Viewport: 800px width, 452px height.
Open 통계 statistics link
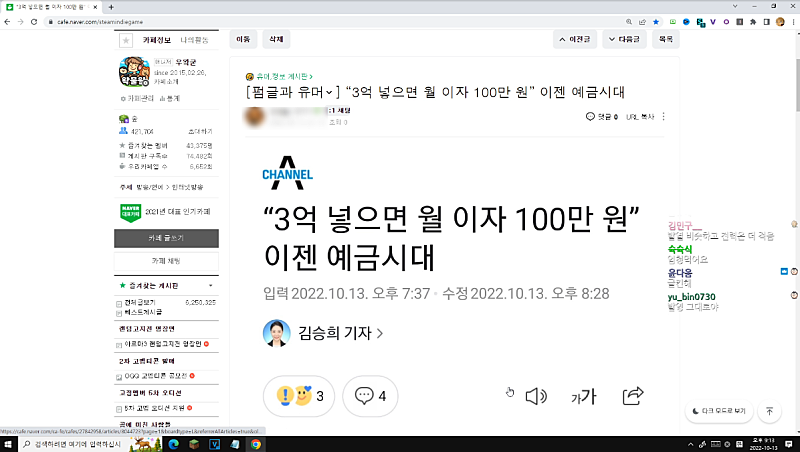(x=170, y=98)
